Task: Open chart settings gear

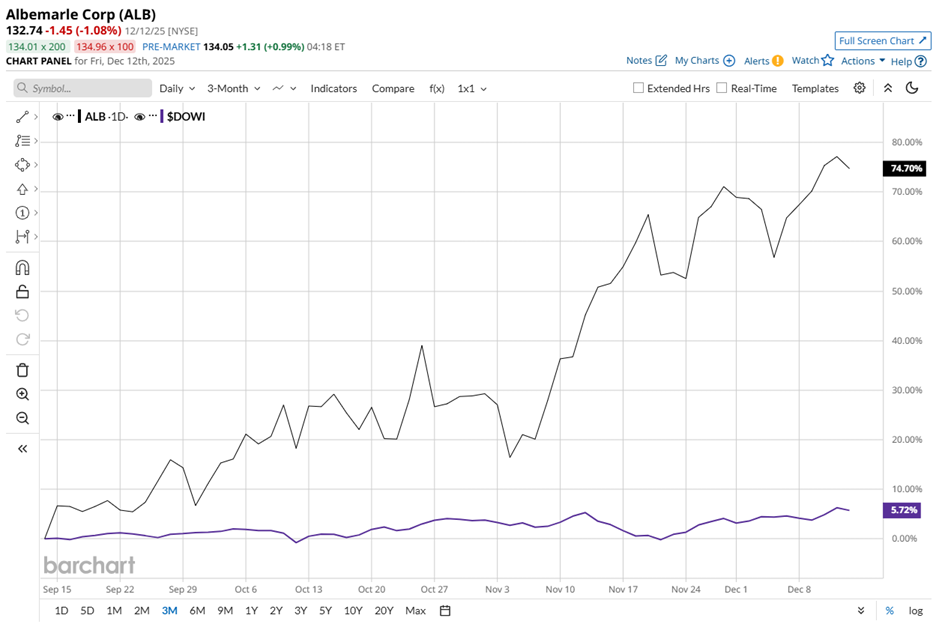Action: point(859,88)
